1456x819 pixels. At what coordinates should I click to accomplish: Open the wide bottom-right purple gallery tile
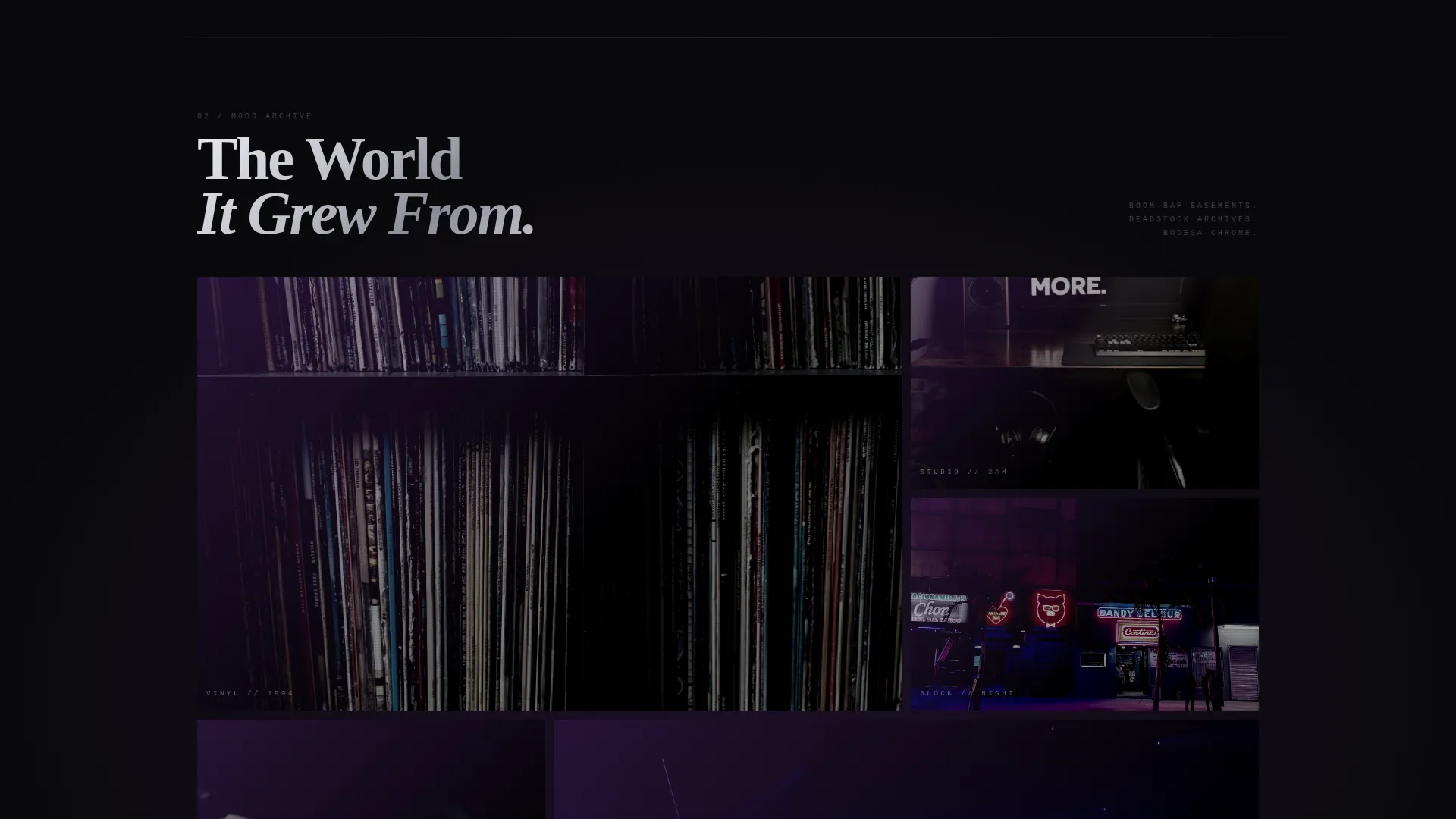tap(906, 769)
